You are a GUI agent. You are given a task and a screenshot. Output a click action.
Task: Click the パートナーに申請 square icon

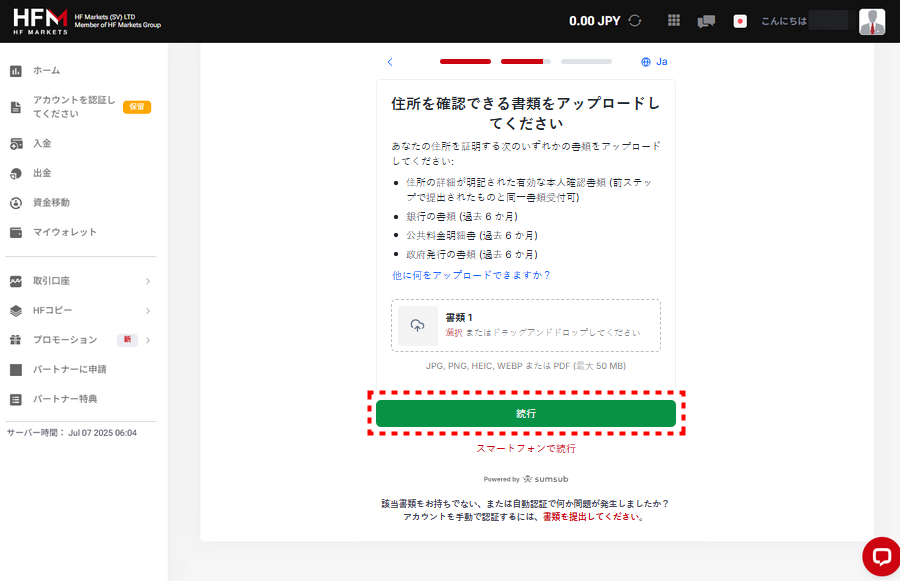(x=16, y=370)
